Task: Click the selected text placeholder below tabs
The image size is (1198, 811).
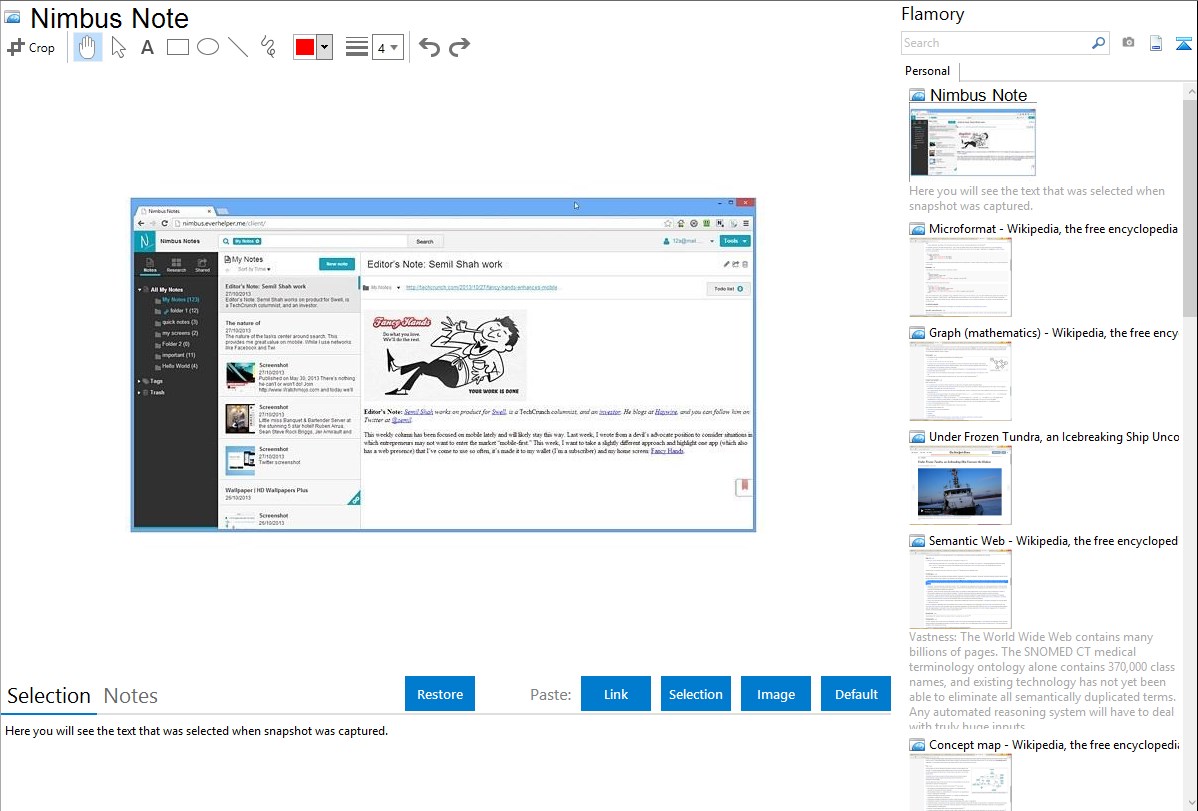Action: [196, 731]
